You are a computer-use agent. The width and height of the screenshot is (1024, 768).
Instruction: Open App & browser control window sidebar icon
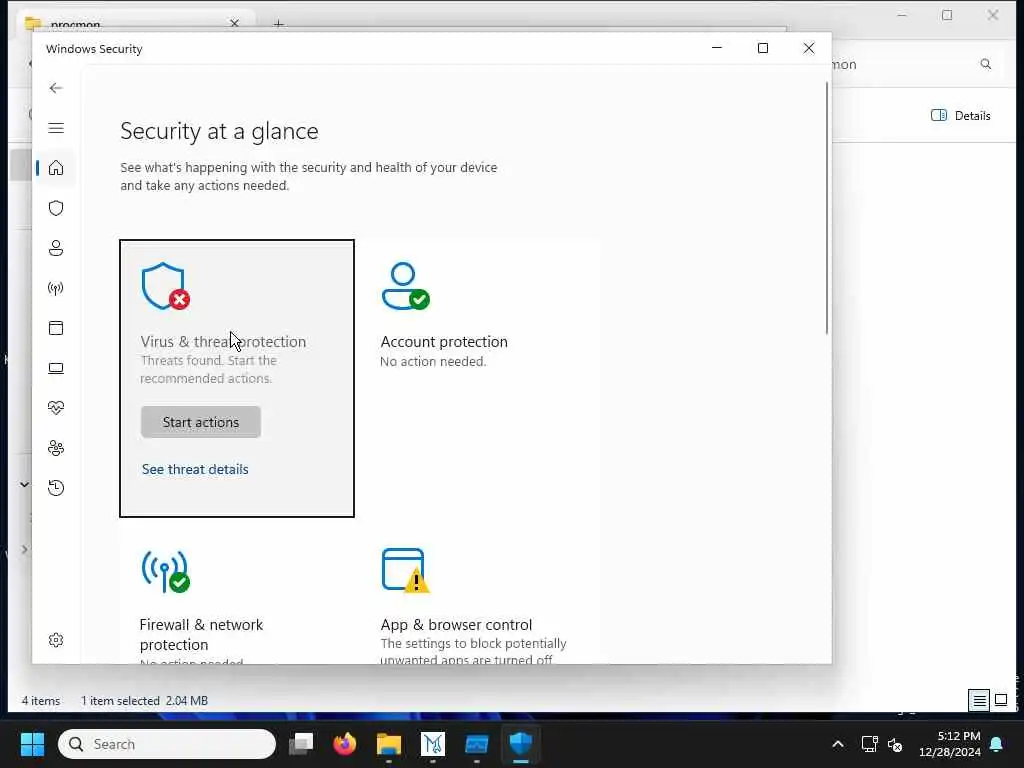click(56, 328)
